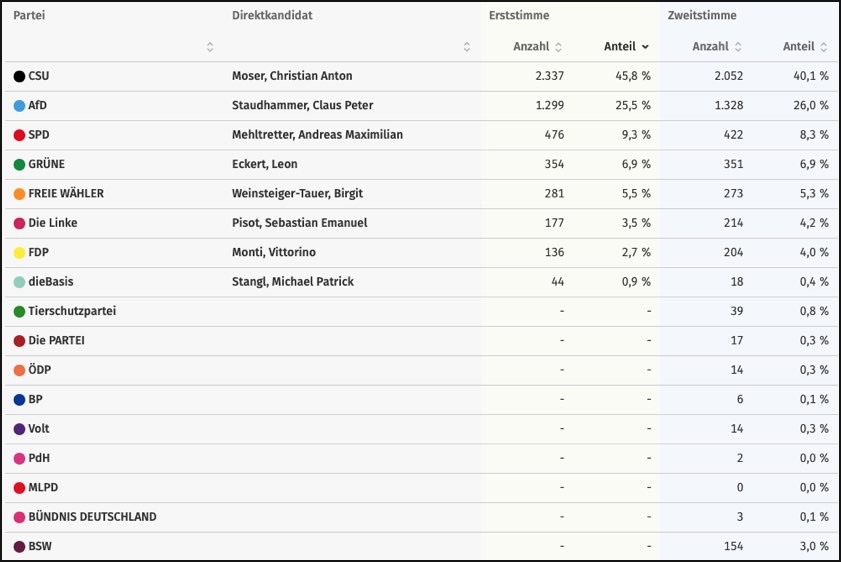Image resolution: width=841 pixels, height=562 pixels.
Task: Click the yellow FDP party dot
Action: (x=19, y=253)
